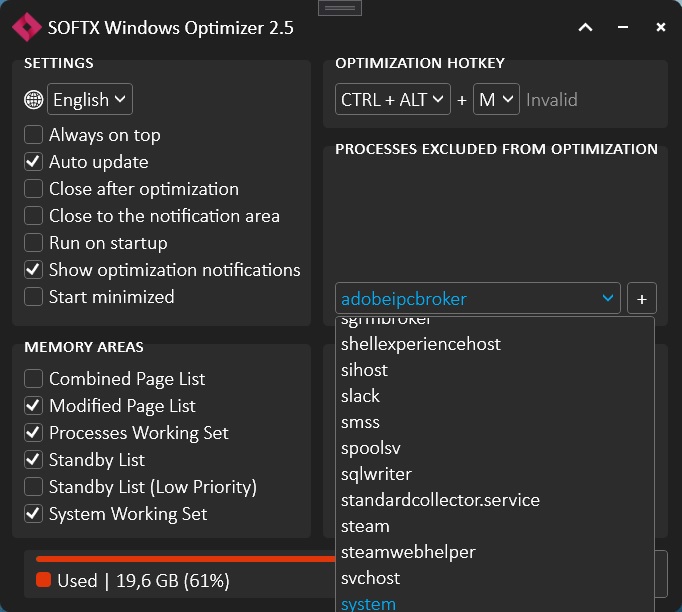Choose steam in the process list
This screenshot has width=682, height=612.
coord(365,526)
